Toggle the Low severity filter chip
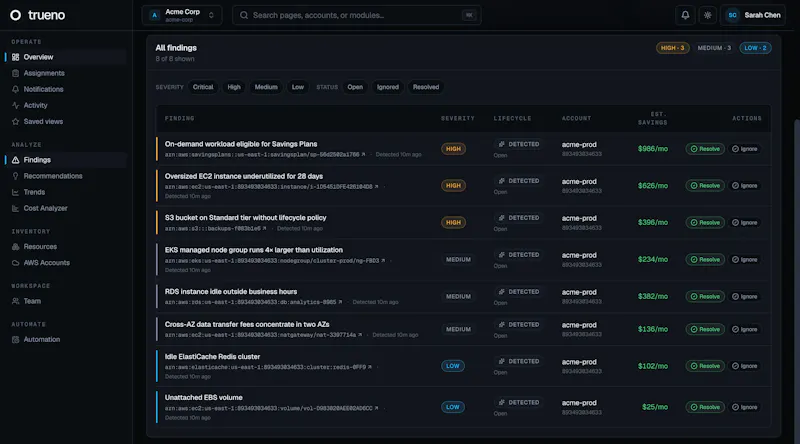This screenshot has width=800, height=444. click(x=298, y=87)
